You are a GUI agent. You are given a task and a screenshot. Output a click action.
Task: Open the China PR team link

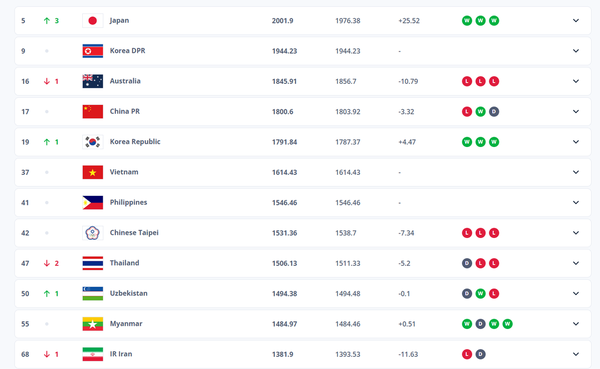(125, 111)
